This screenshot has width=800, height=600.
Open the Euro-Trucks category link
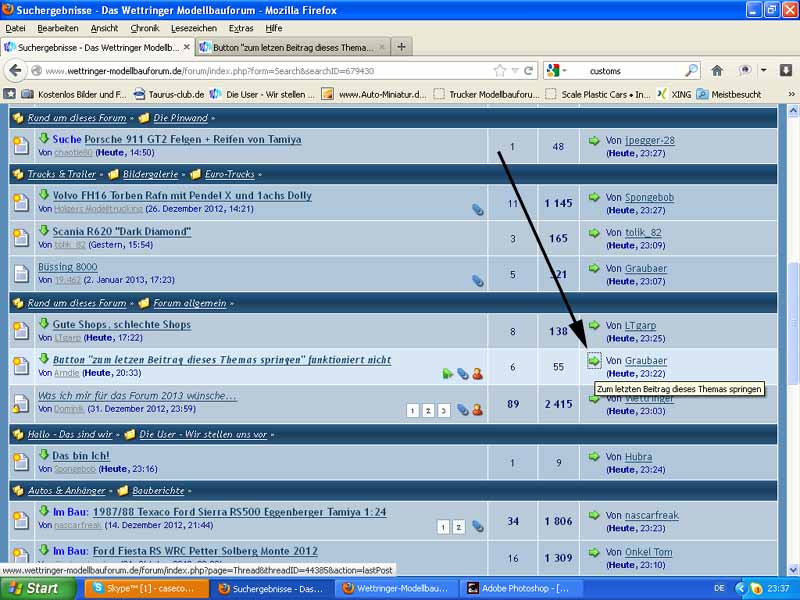pos(230,174)
